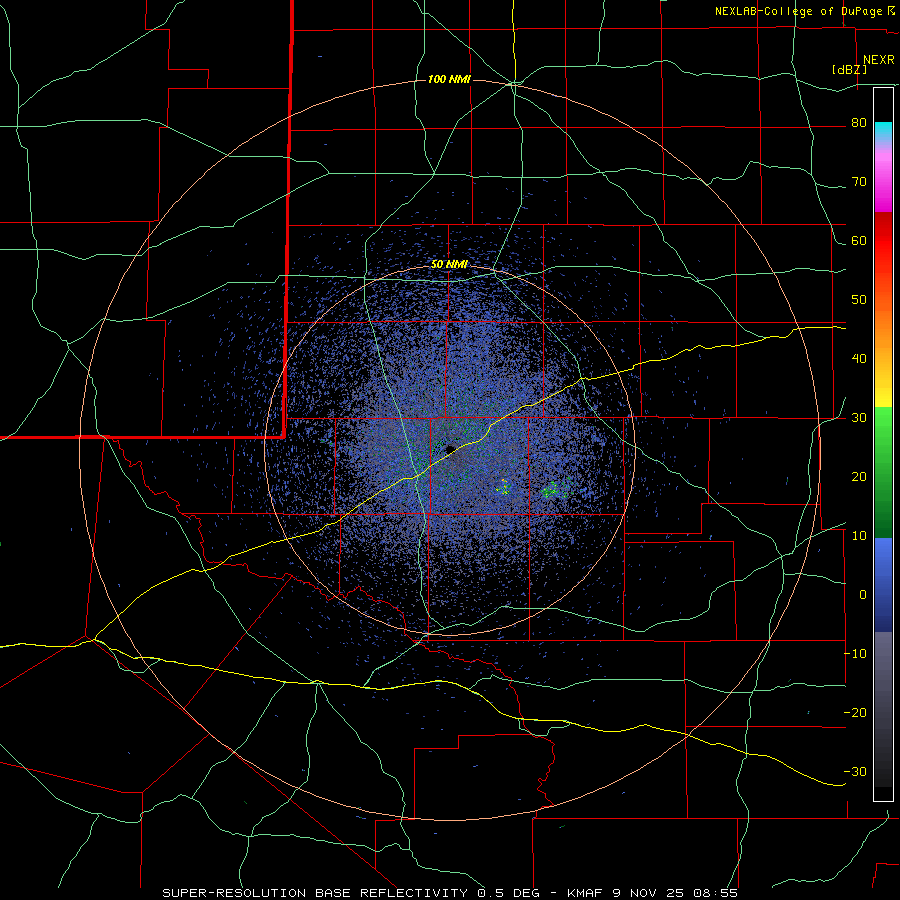Click the green echo cluster east of yellow cell
This screenshot has width=900, height=900.
[x=554, y=490]
